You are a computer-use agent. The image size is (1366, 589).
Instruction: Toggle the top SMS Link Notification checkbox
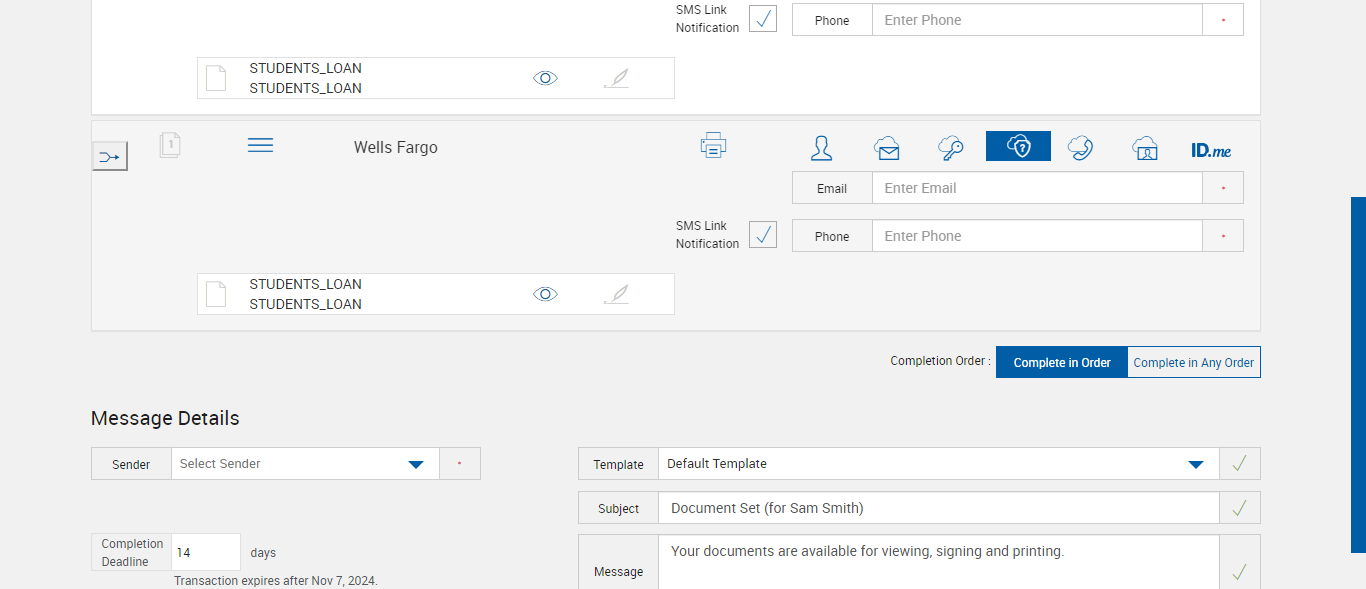763,19
